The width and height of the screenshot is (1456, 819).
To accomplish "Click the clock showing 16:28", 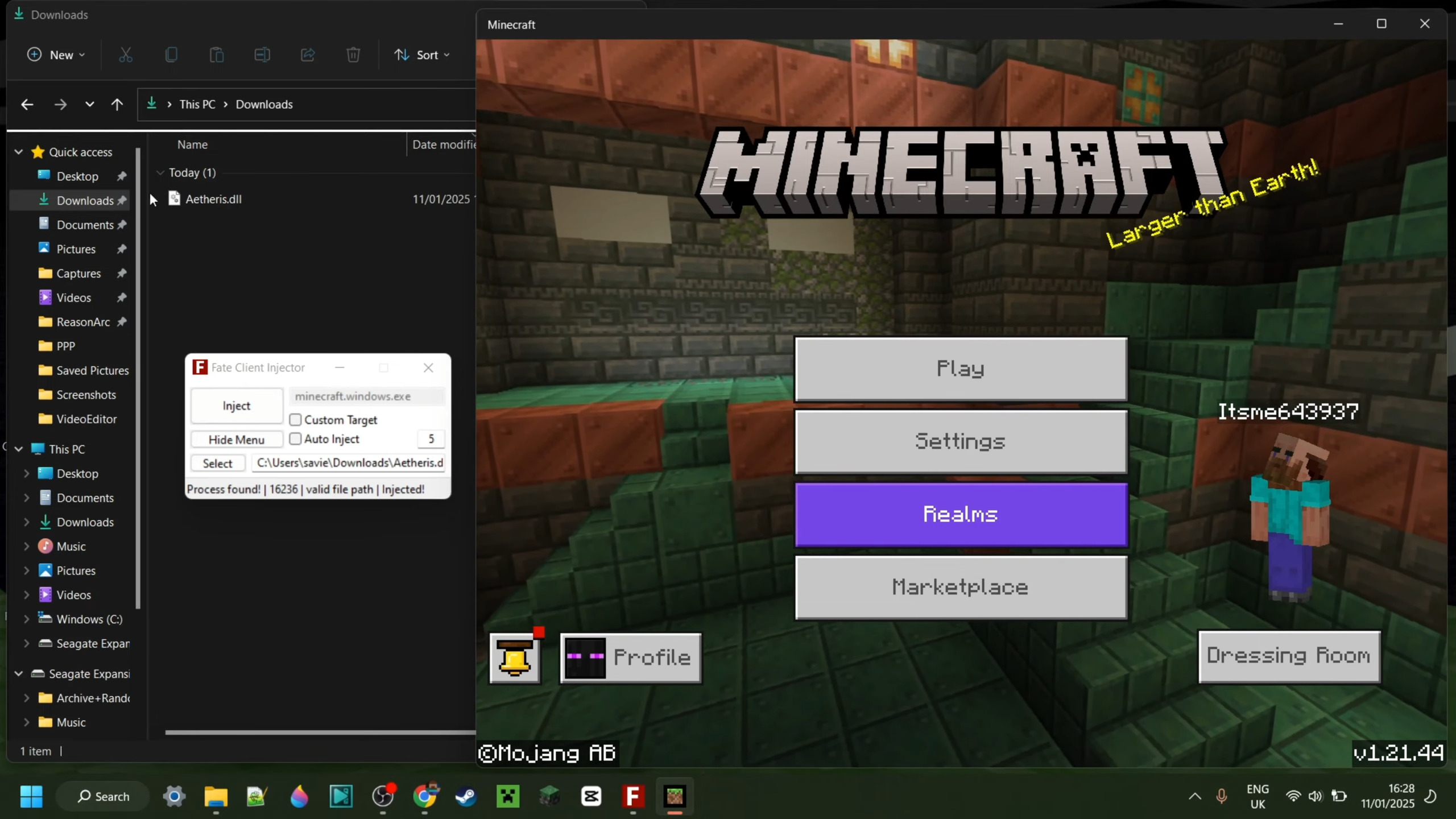I will pyautogui.click(x=1401, y=788).
